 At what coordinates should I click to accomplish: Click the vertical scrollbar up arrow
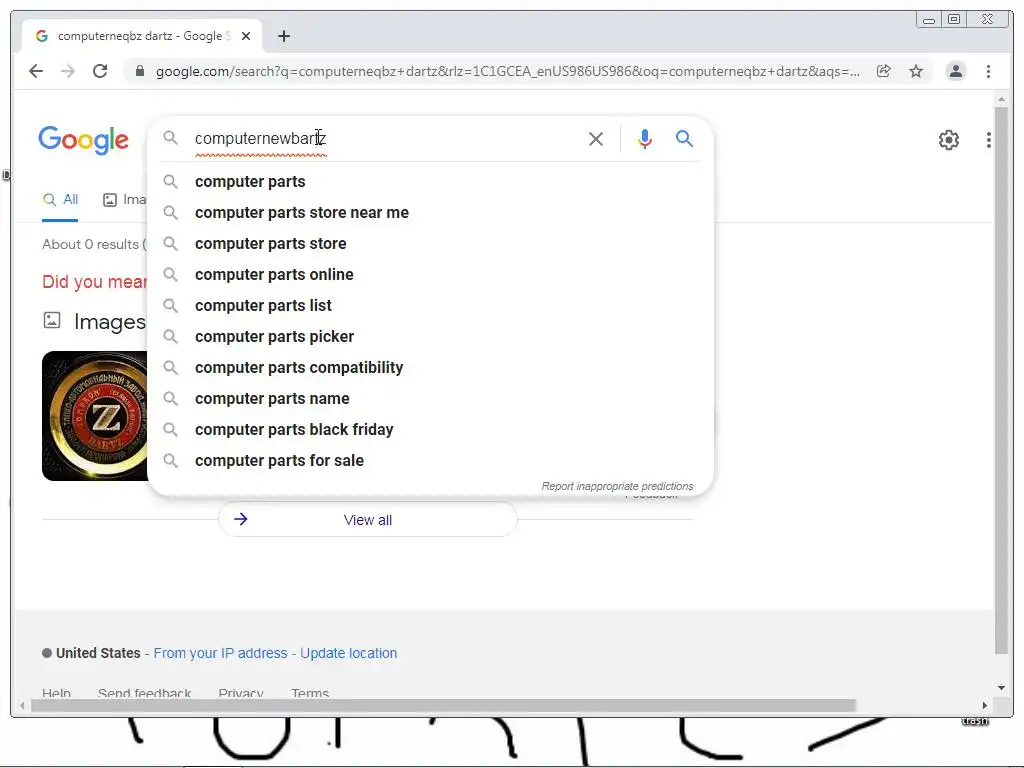pyautogui.click(x=1001, y=99)
